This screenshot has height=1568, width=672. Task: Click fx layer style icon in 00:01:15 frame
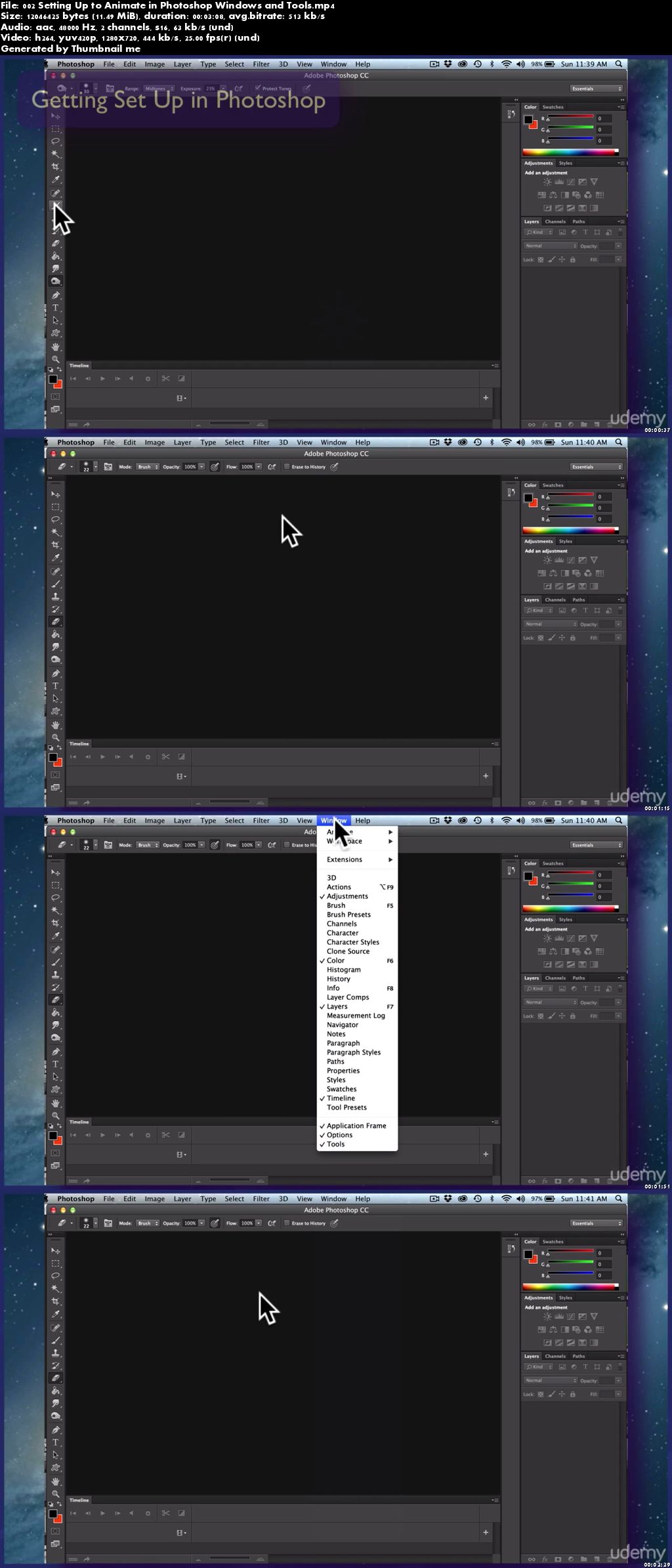click(545, 802)
